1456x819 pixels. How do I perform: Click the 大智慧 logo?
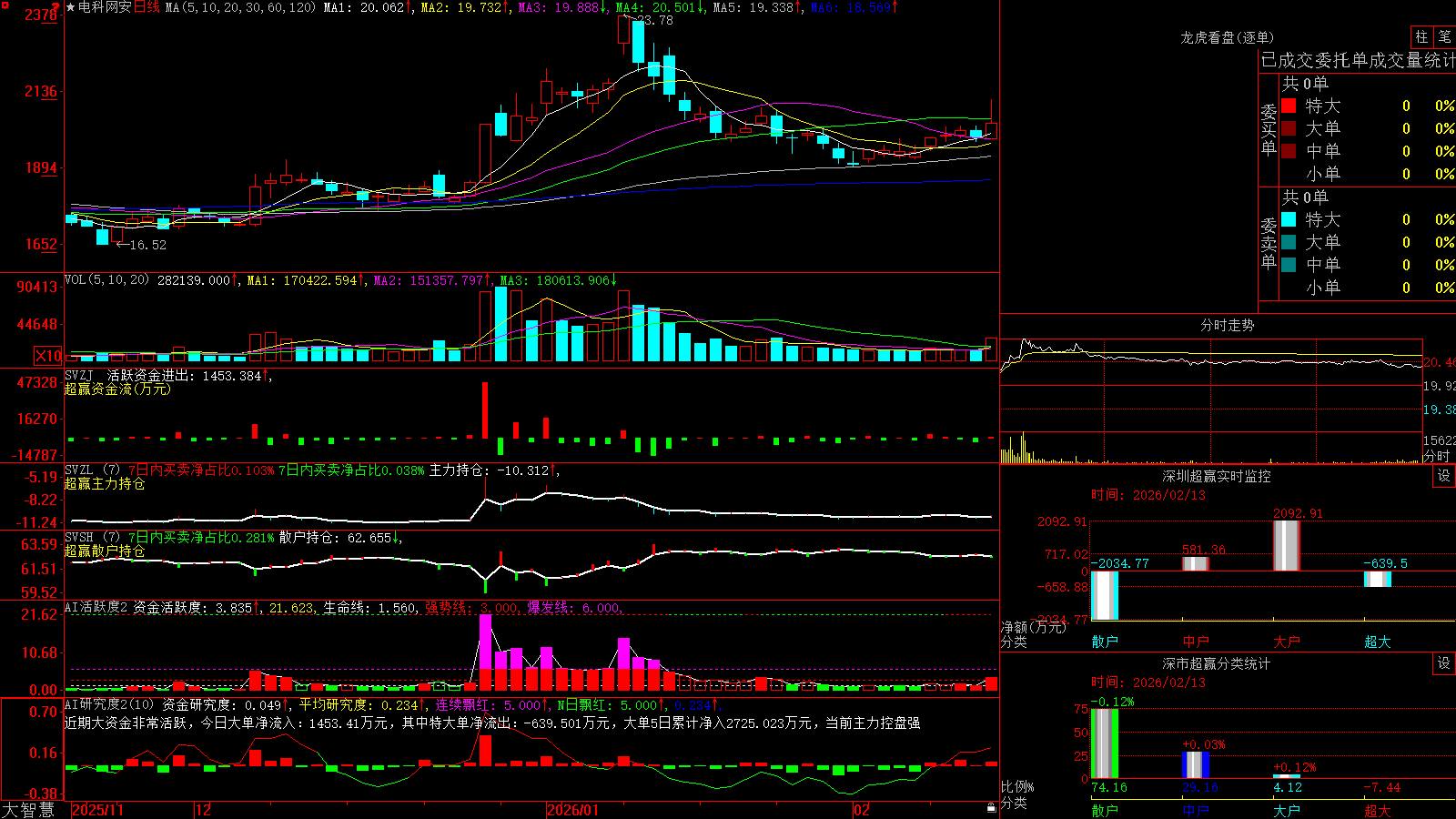(28, 810)
